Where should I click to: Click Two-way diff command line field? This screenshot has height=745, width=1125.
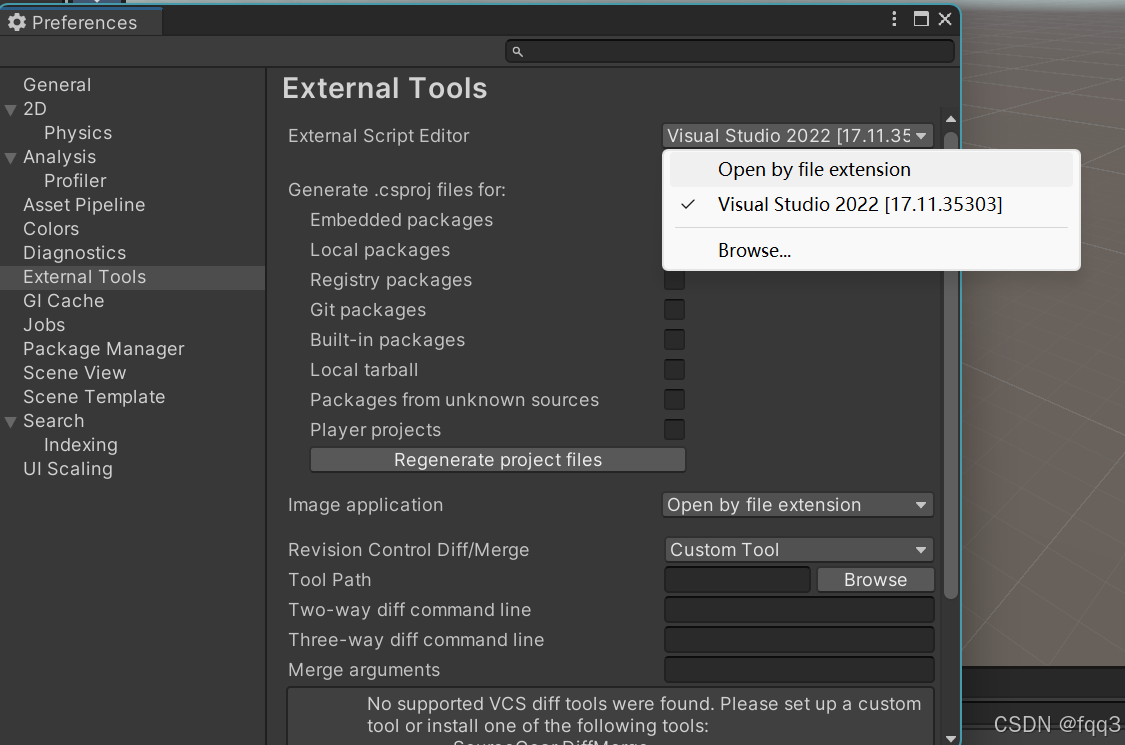[799, 610]
